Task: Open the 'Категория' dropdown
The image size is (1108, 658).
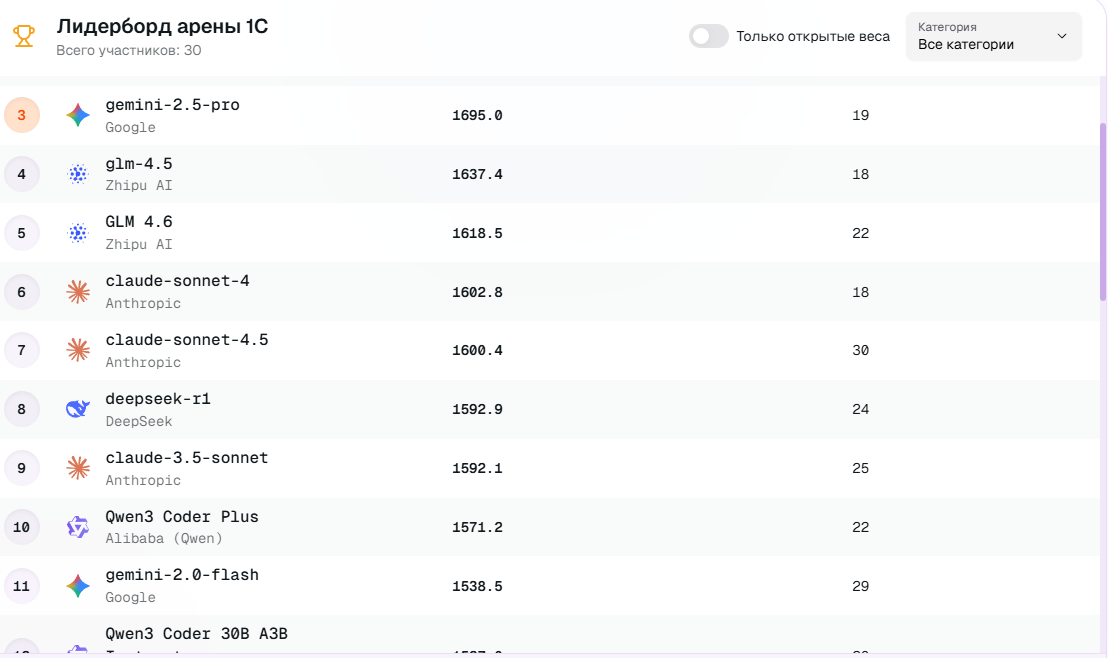Action: [992, 37]
